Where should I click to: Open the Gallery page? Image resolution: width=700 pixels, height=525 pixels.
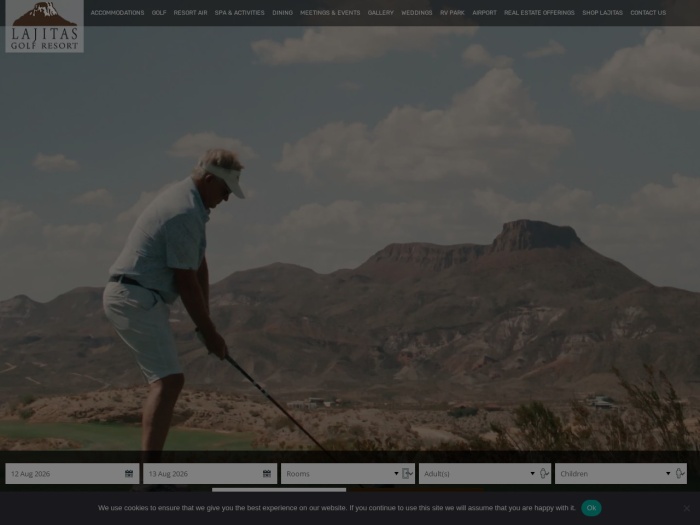pyautogui.click(x=381, y=13)
